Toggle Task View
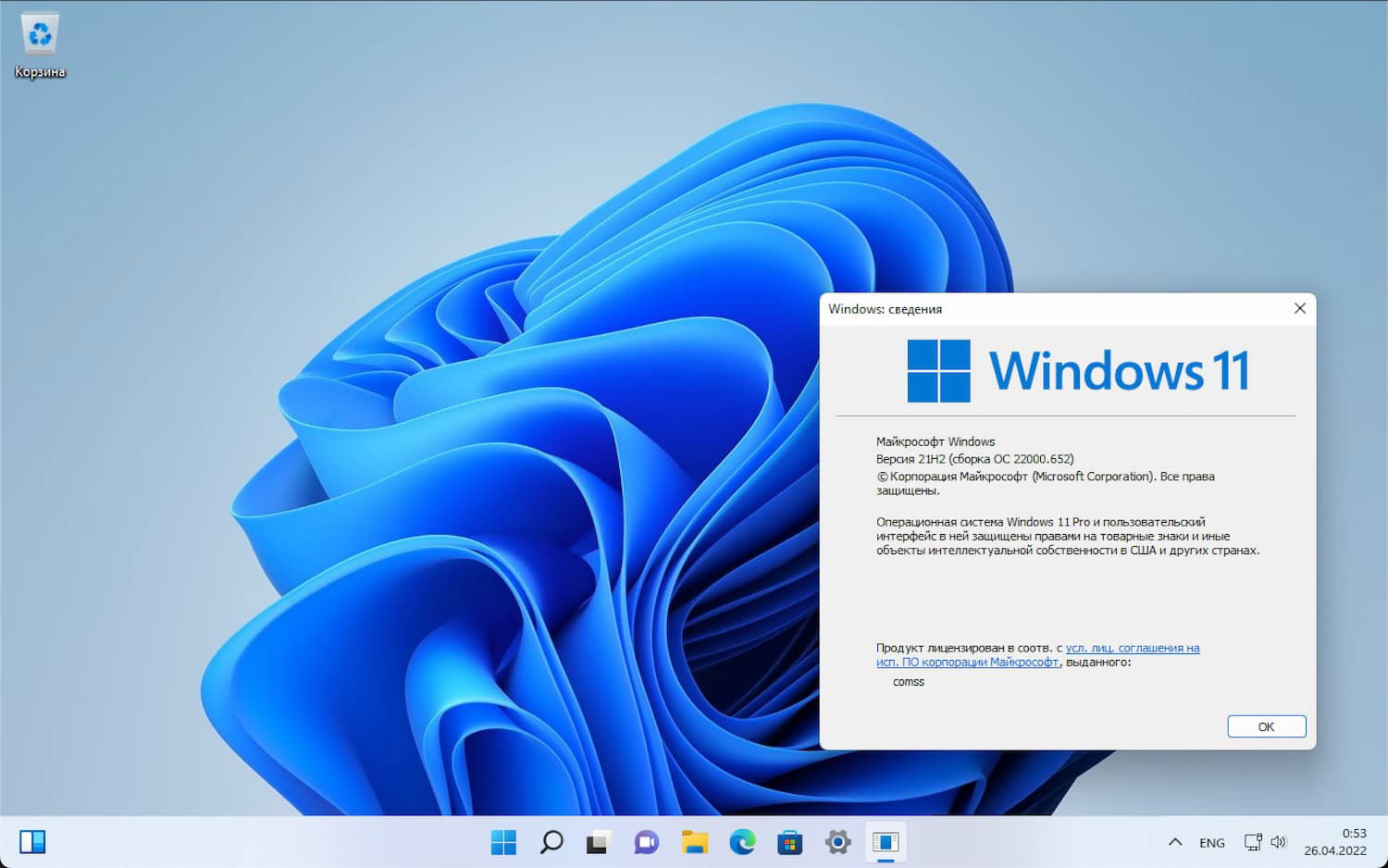The image size is (1388, 868). click(599, 842)
